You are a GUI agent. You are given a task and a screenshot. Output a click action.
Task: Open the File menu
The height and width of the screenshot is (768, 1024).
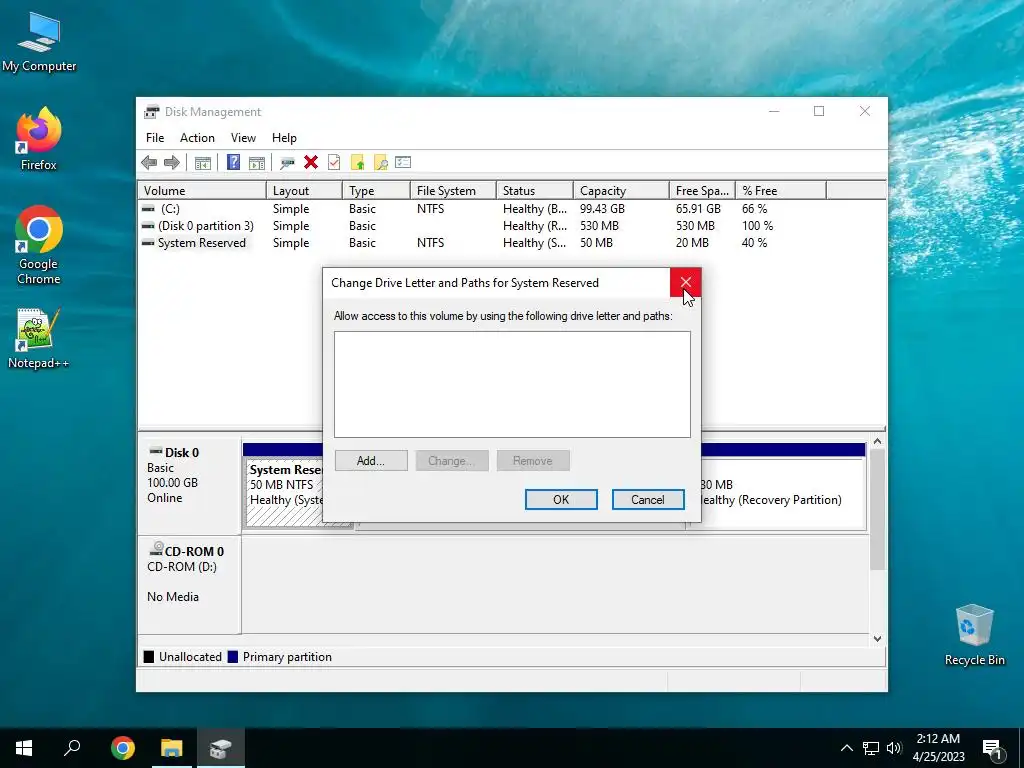point(155,138)
